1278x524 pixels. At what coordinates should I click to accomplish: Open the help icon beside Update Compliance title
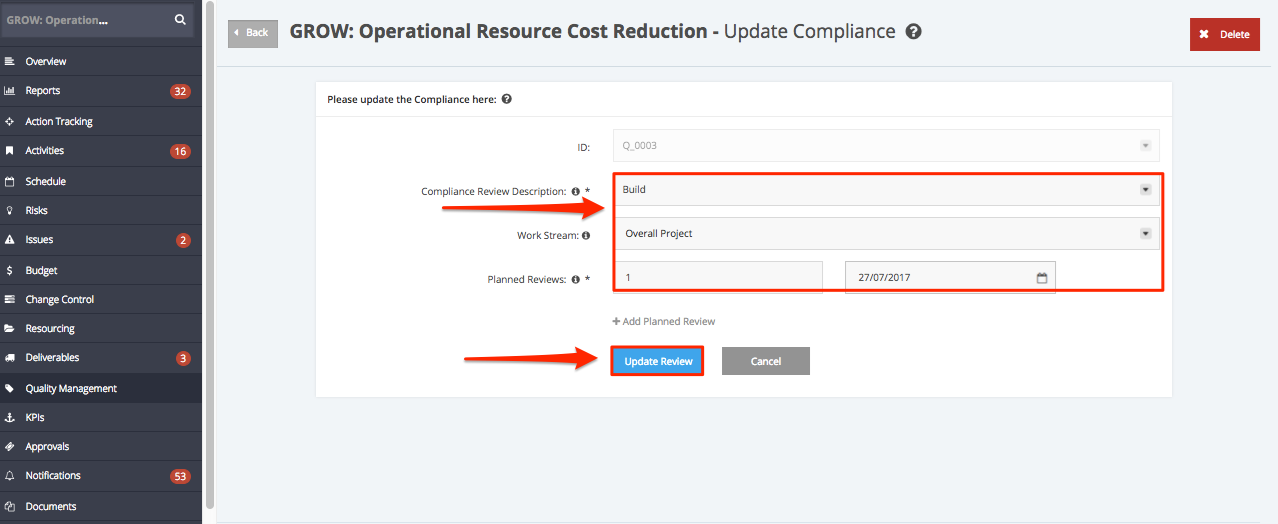[x=913, y=32]
